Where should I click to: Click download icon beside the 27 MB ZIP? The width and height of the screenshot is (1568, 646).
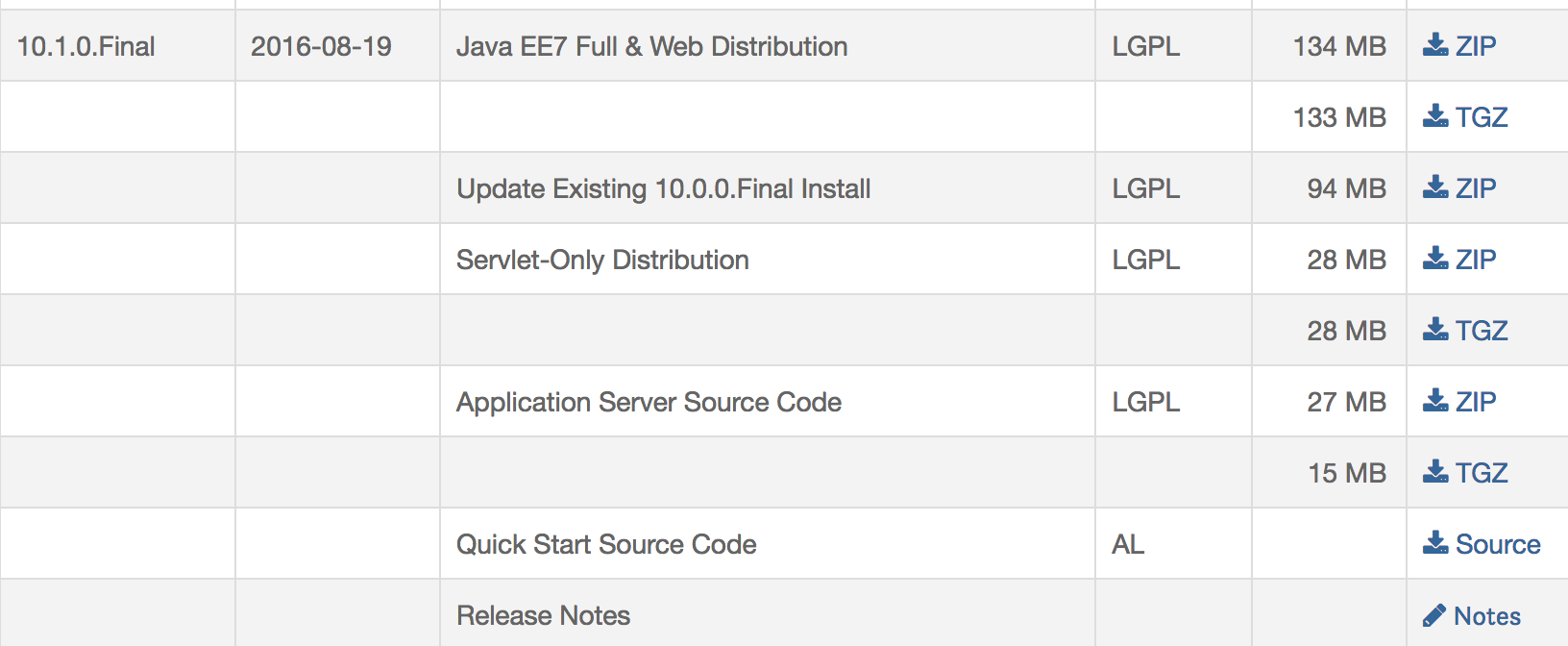[1435, 401]
